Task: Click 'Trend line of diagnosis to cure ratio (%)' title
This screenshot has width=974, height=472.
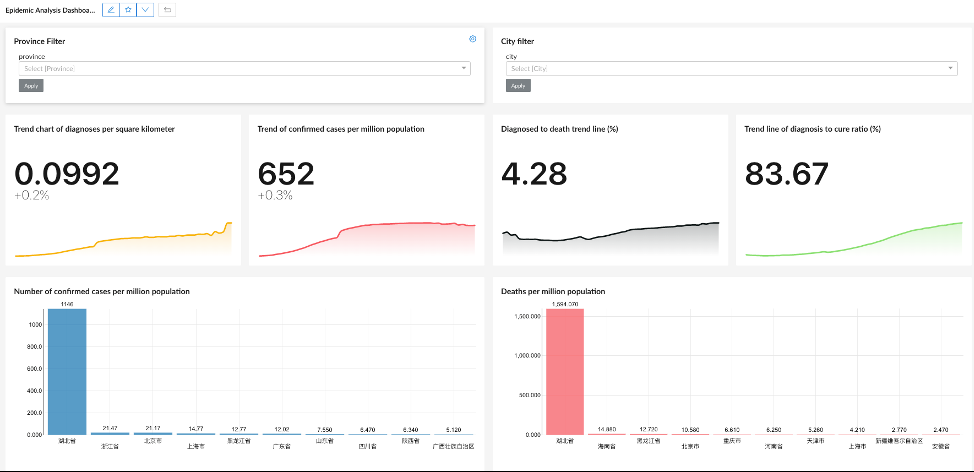Action: coord(812,129)
